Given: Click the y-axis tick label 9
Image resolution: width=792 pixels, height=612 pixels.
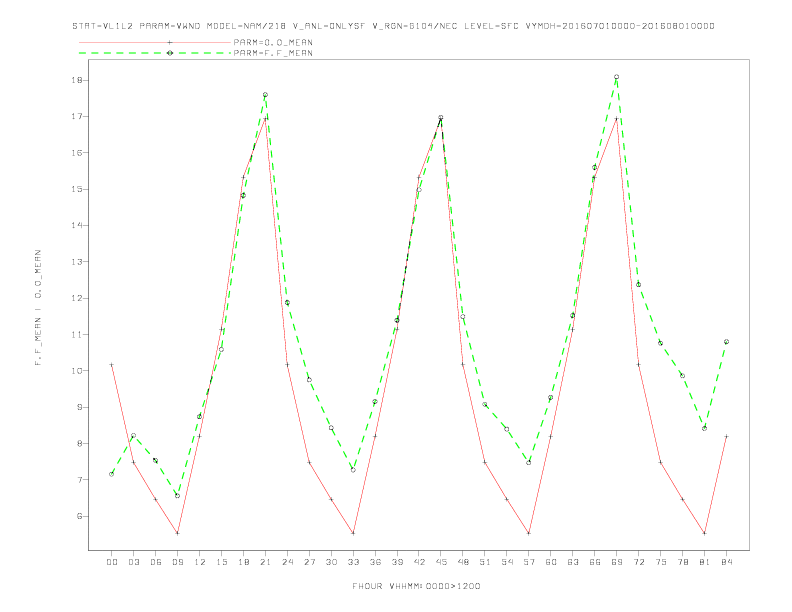Looking at the screenshot, I should click(79, 407).
